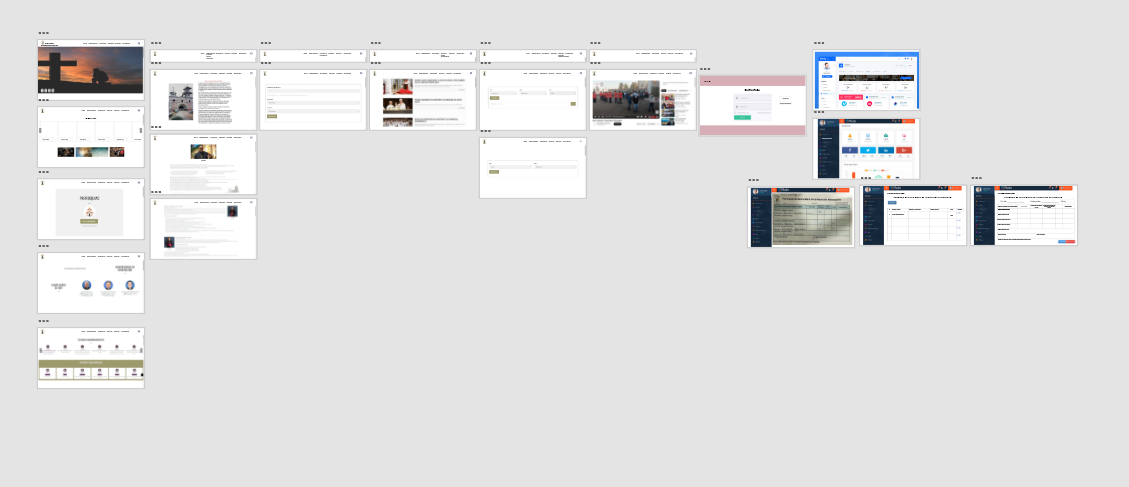The height and width of the screenshot is (487, 1129).
Task: Open the first dropdown in the three-field search form
Action: [502, 93]
